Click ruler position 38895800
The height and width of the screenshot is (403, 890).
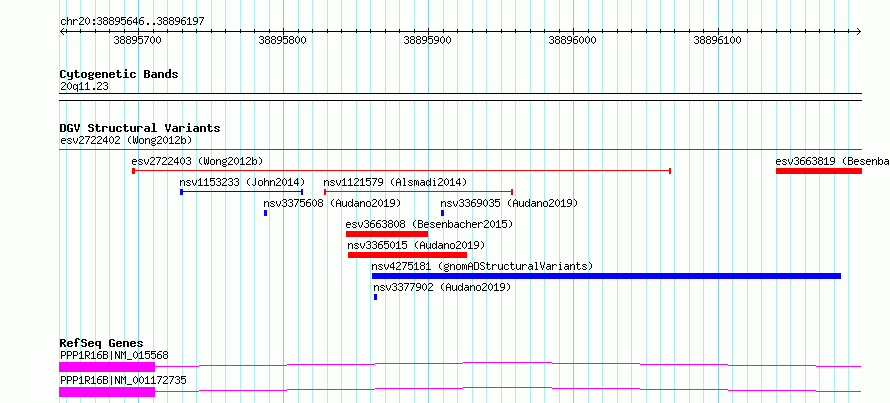point(283,40)
